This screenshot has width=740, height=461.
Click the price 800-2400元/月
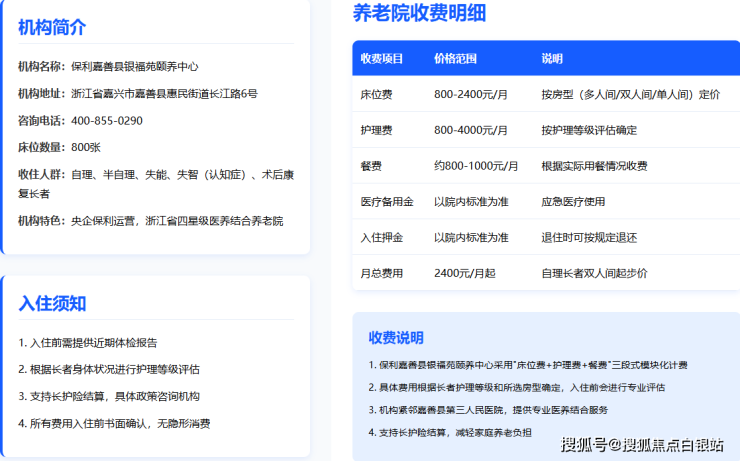471,94
